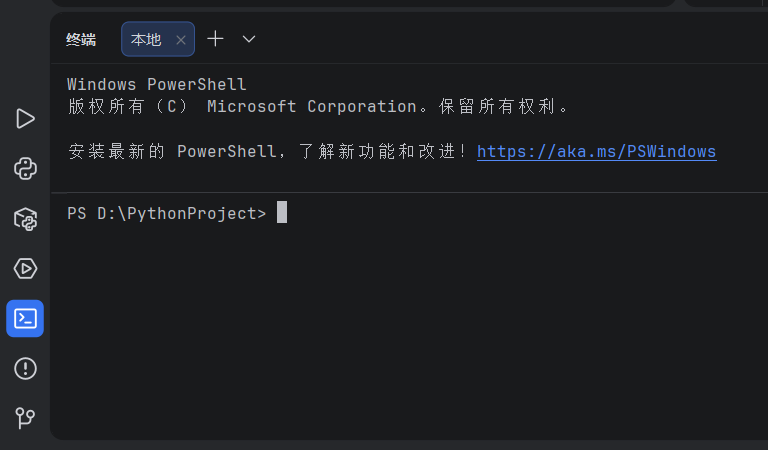Click the Microsoft Corporation copyright line
Image resolution: width=768 pixels, height=450 pixels.
tap(318, 106)
